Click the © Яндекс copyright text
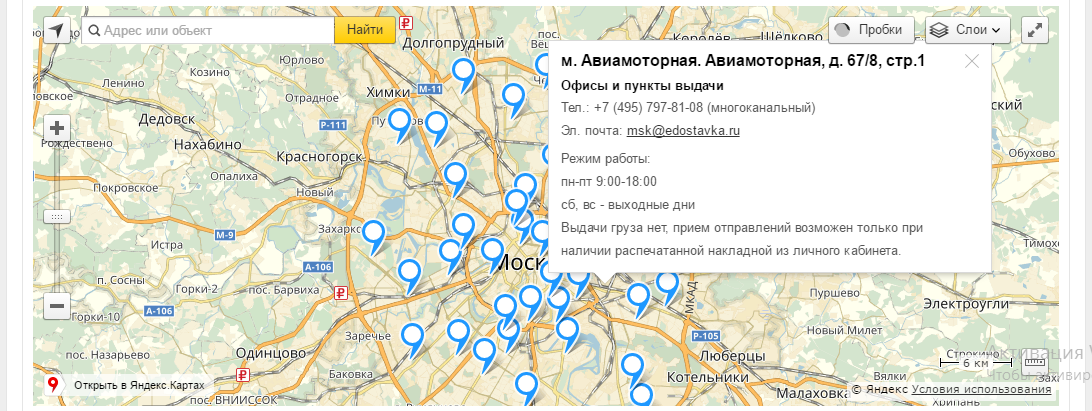The height and width of the screenshot is (411, 1092). point(880,389)
